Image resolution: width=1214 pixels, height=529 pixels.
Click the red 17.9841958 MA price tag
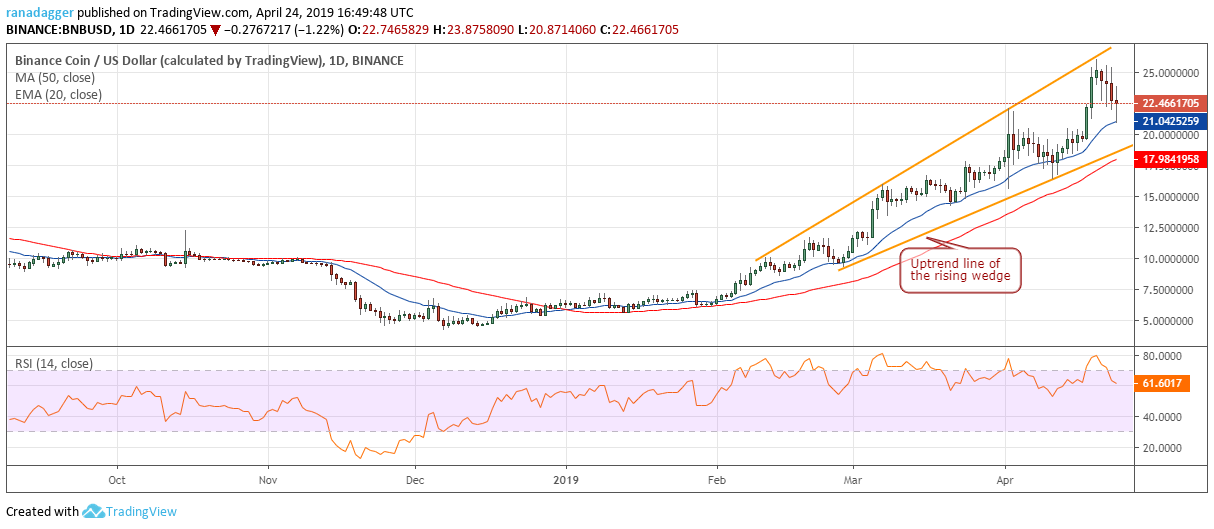coord(1172,159)
